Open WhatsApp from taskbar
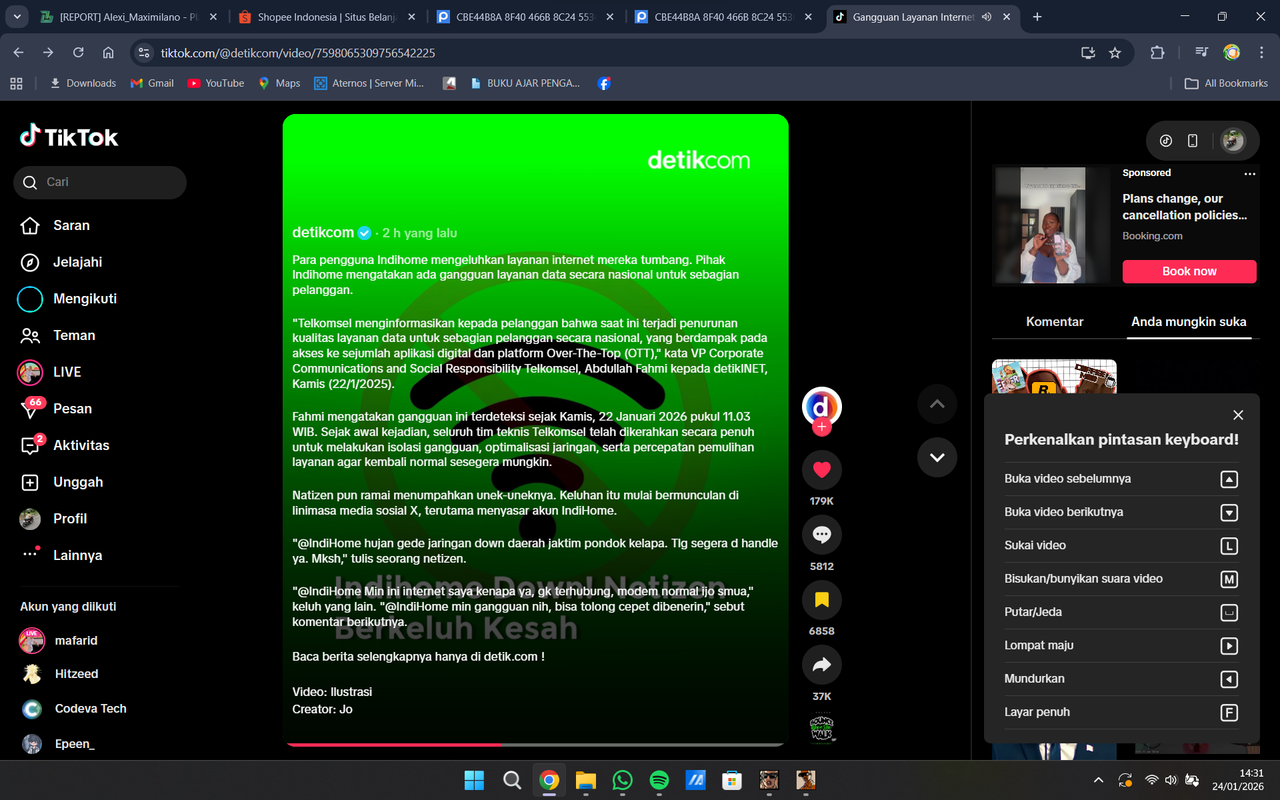The height and width of the screenshot is (800, 1280). (x=622, y=780)
